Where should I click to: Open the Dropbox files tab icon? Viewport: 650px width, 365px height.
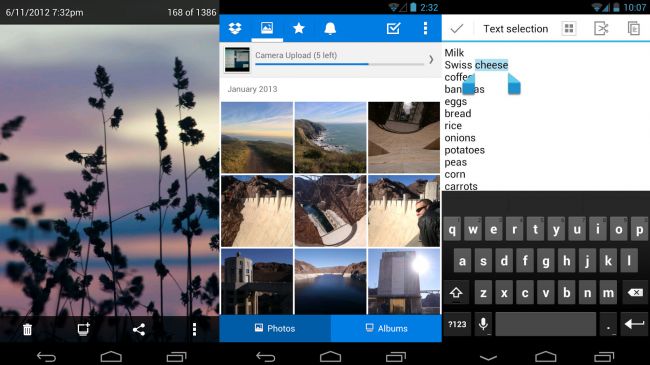[235, 28]
